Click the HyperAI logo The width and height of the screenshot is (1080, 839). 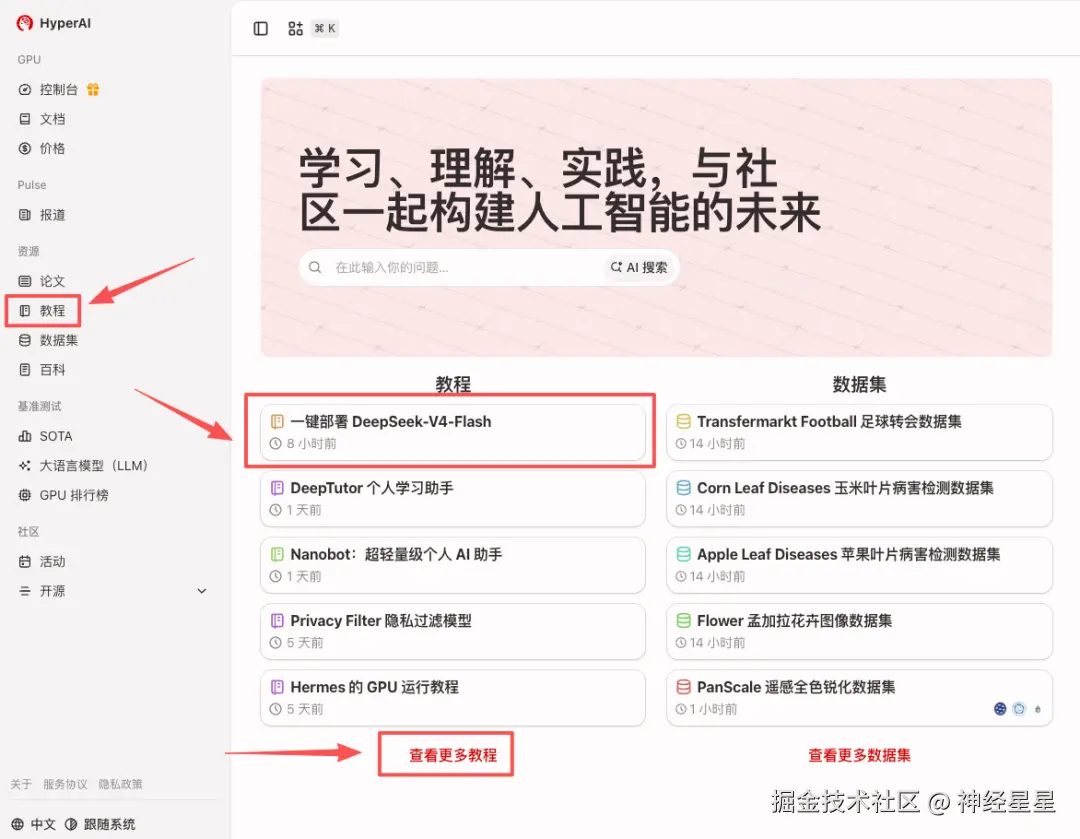50,23
